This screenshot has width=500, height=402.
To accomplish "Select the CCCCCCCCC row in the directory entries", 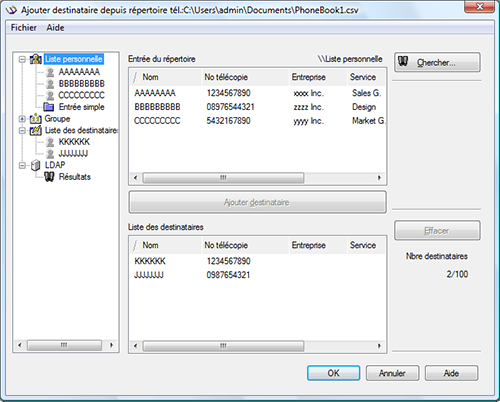I will pyautogui.click(x=257, y=121).
